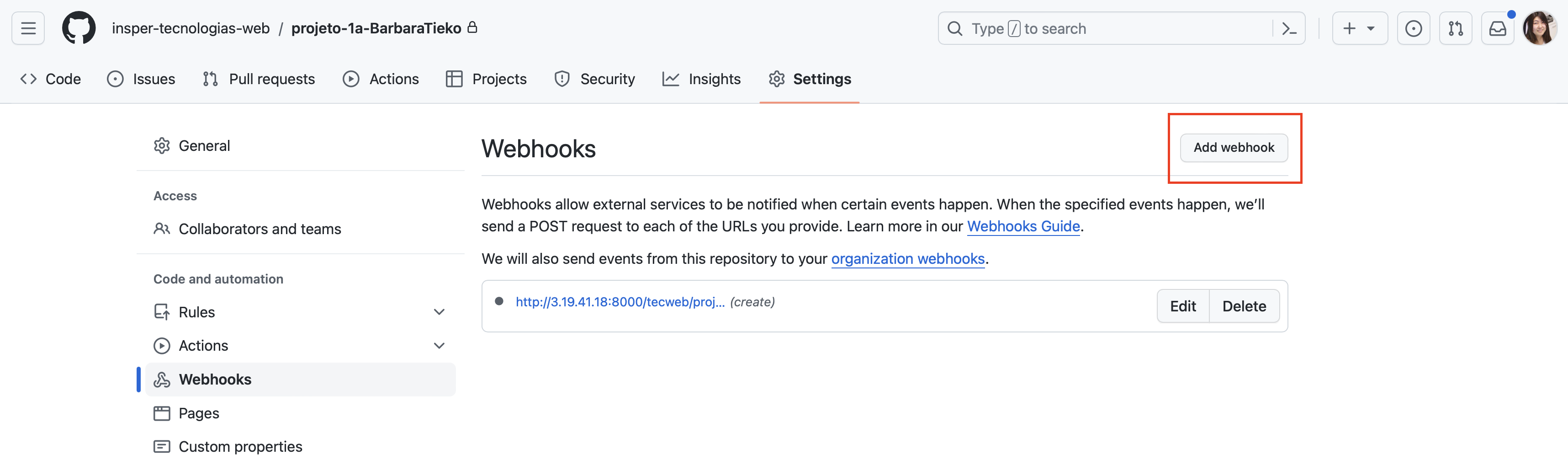Image resolution: width=1568 pixels, height=460 pixels.
Task: Expand the Rules section chevron
Action: coord(439,312)
